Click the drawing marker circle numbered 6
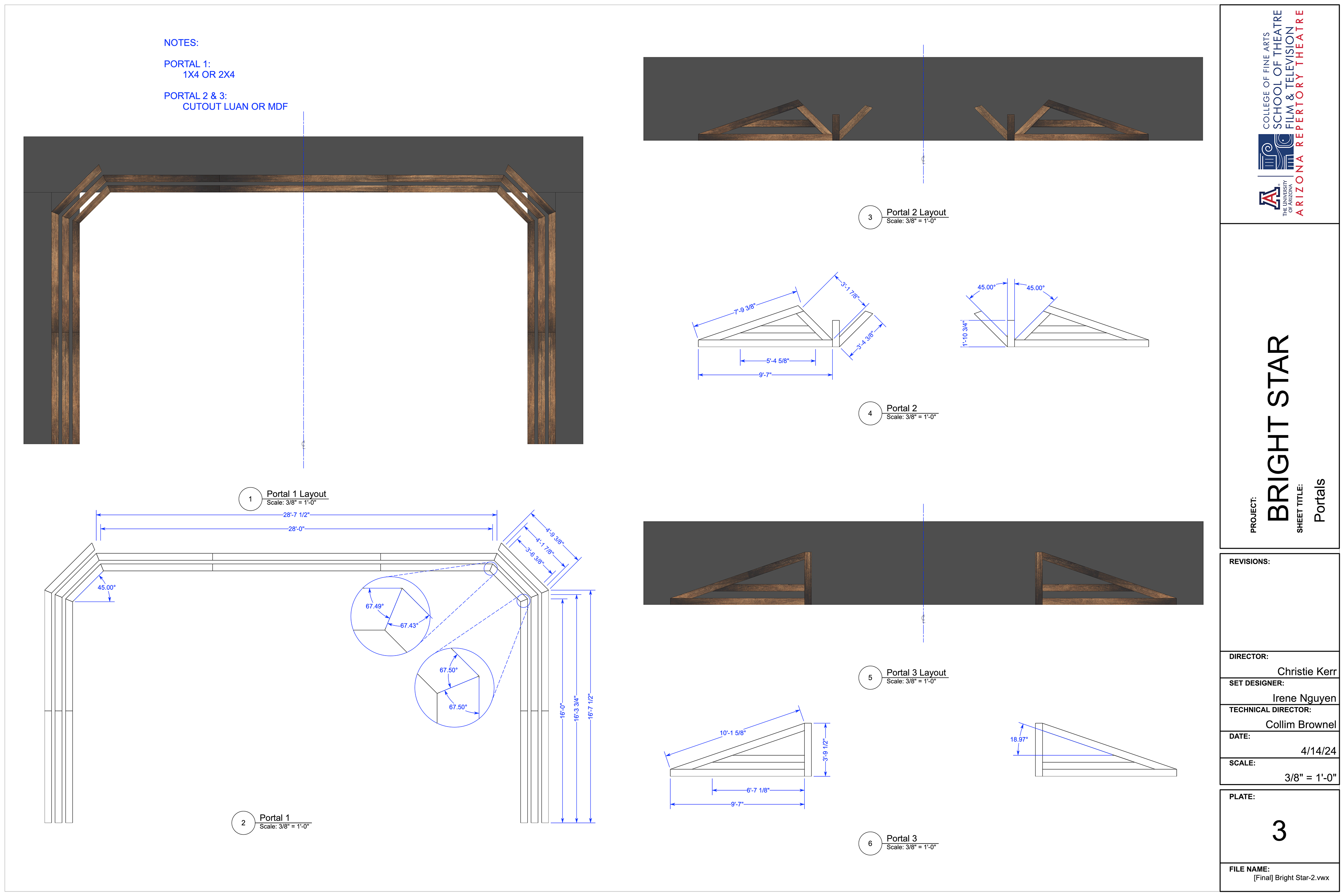 [870, 843]
